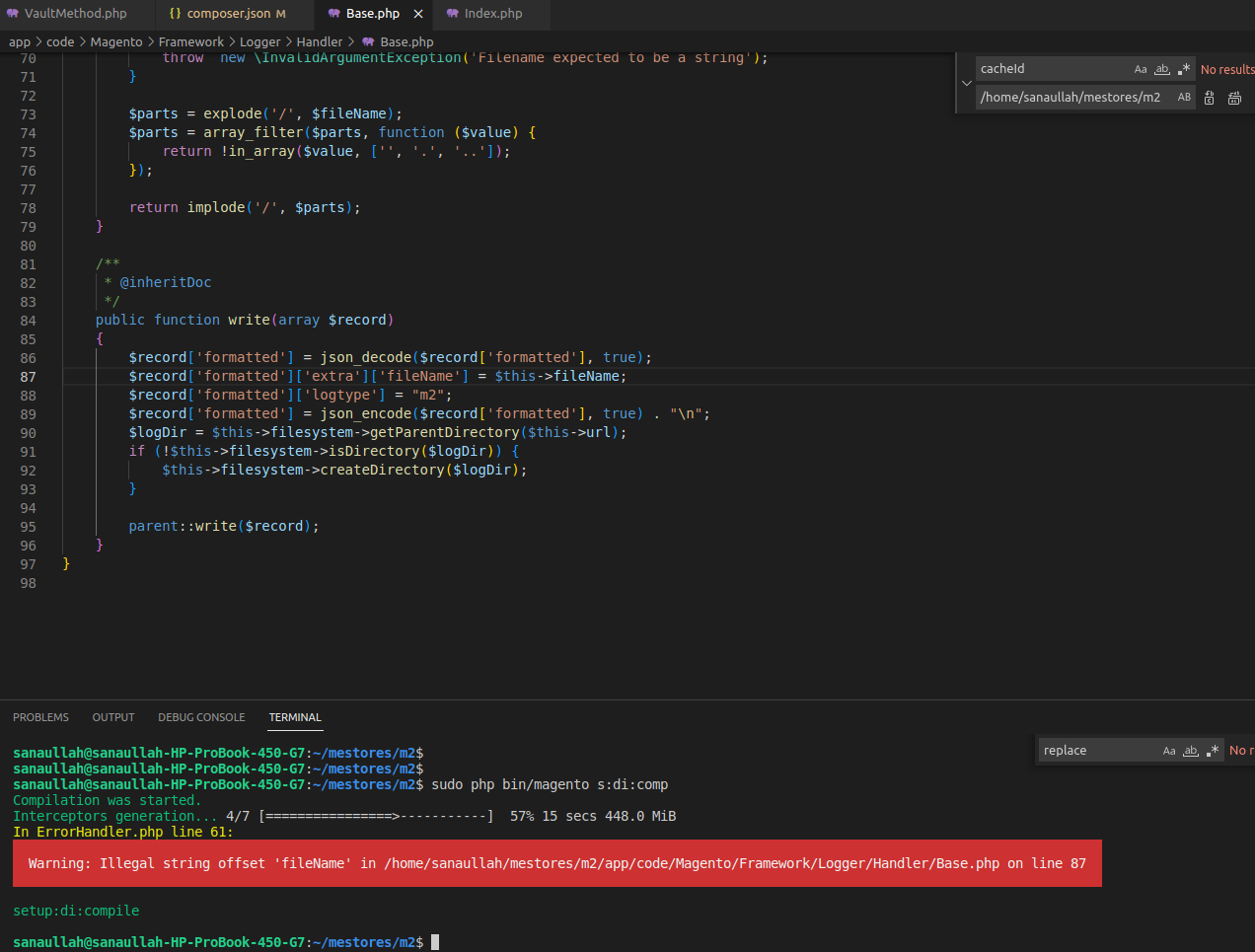Image resolution: width=1255 pixels, height=952 pixels.
Task: Switch to the VaultMethod.php tab
Action: click(x=75, y=14)
